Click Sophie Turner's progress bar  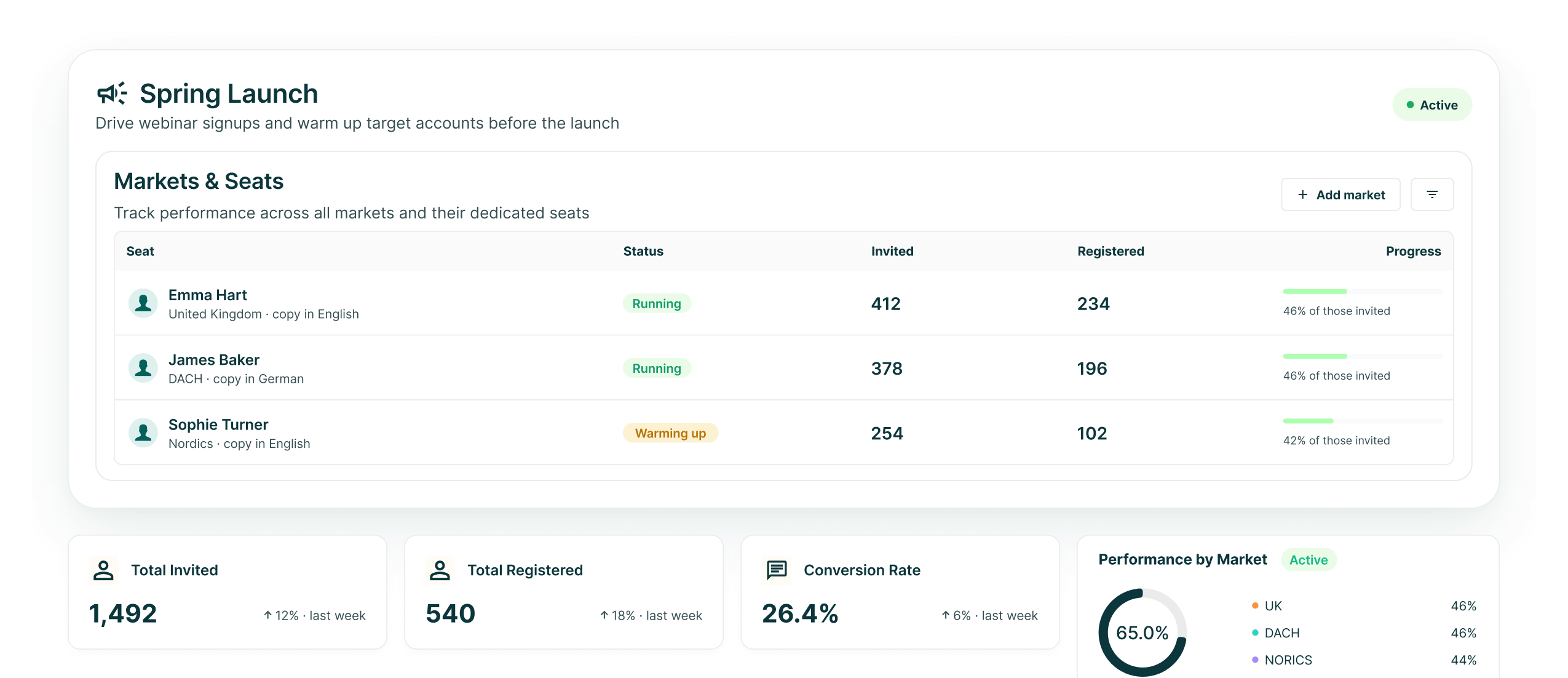click(x=1362, y=421)
